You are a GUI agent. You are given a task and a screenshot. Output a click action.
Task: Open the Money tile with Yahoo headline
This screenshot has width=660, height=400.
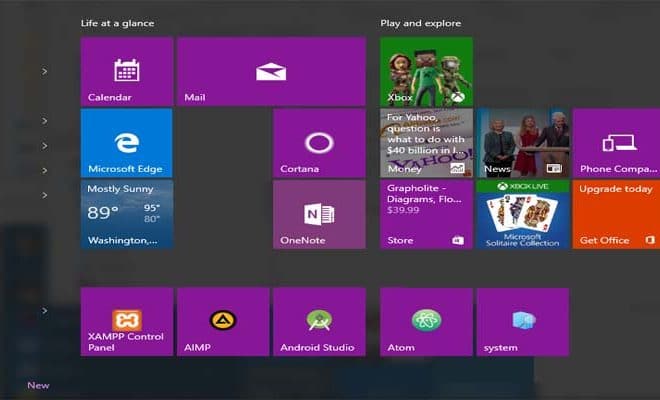click(x=426, y=143)
